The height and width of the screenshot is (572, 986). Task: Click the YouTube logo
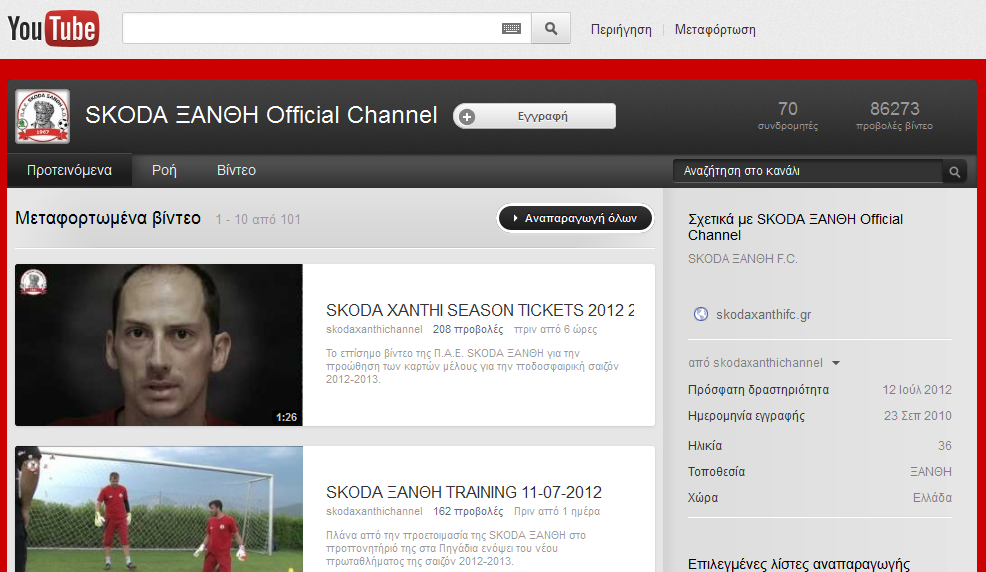coord(53,29)
